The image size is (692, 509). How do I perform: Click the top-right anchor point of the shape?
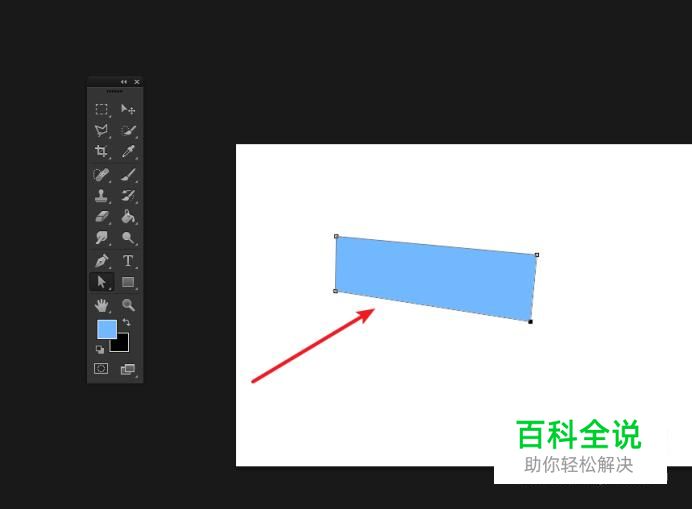537,255
